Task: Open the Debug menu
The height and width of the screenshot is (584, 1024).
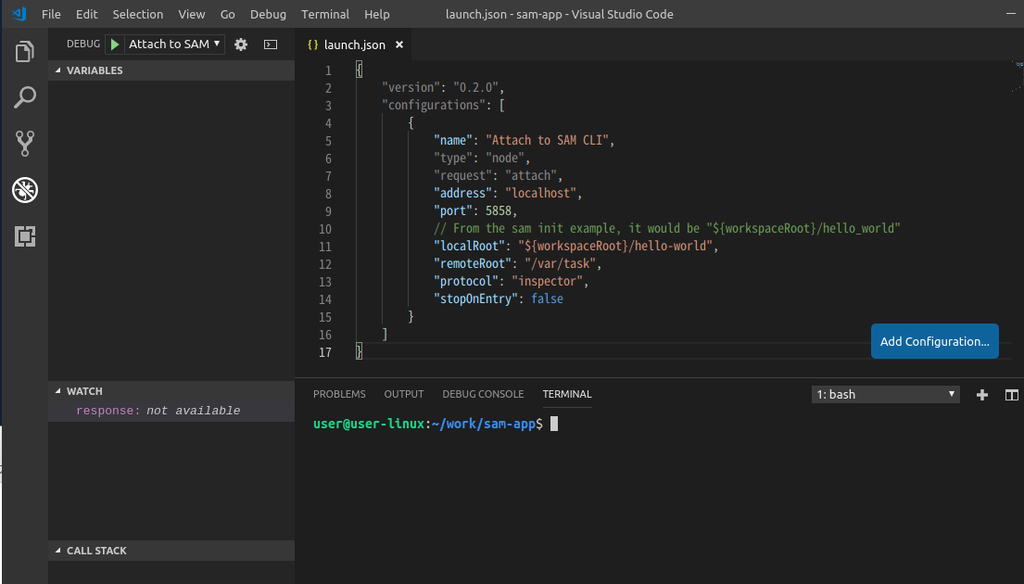Action: pyautogui.click(x=268, y=14)
